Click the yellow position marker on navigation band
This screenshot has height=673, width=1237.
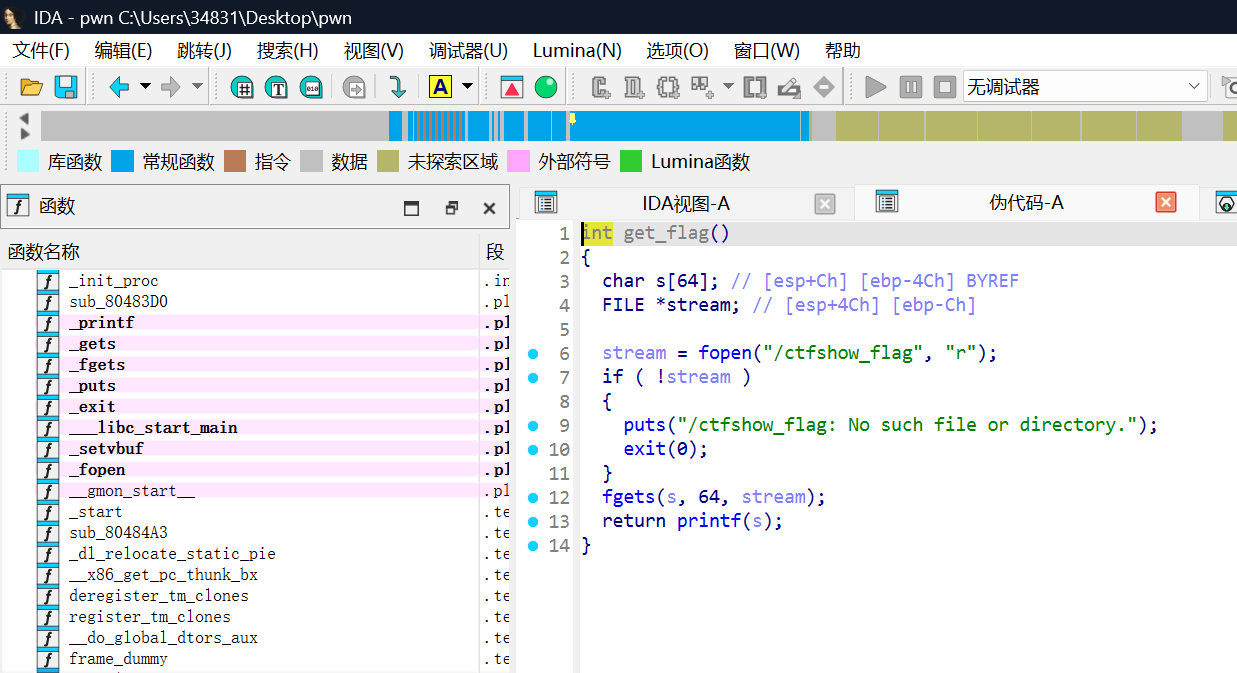572,118
